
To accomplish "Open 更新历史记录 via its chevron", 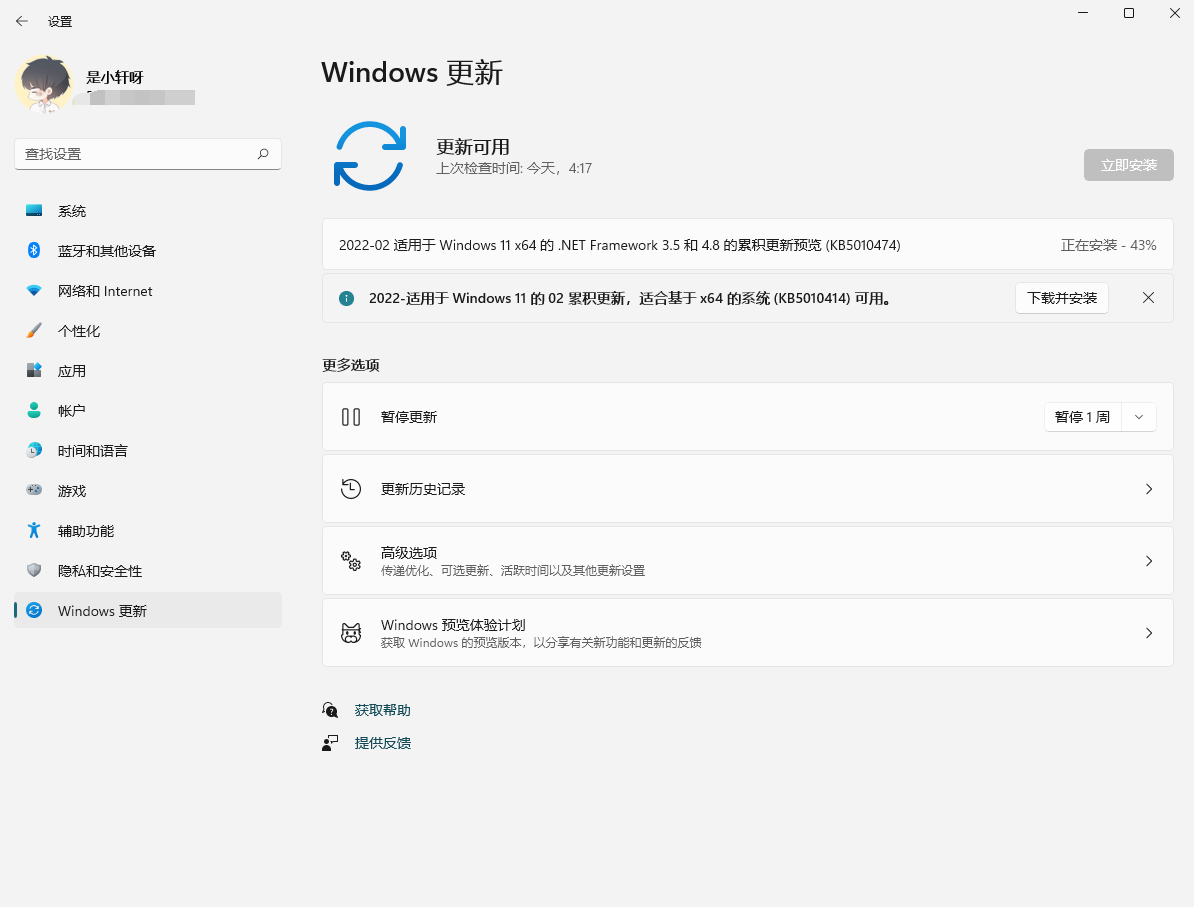I will [1147, 488].
